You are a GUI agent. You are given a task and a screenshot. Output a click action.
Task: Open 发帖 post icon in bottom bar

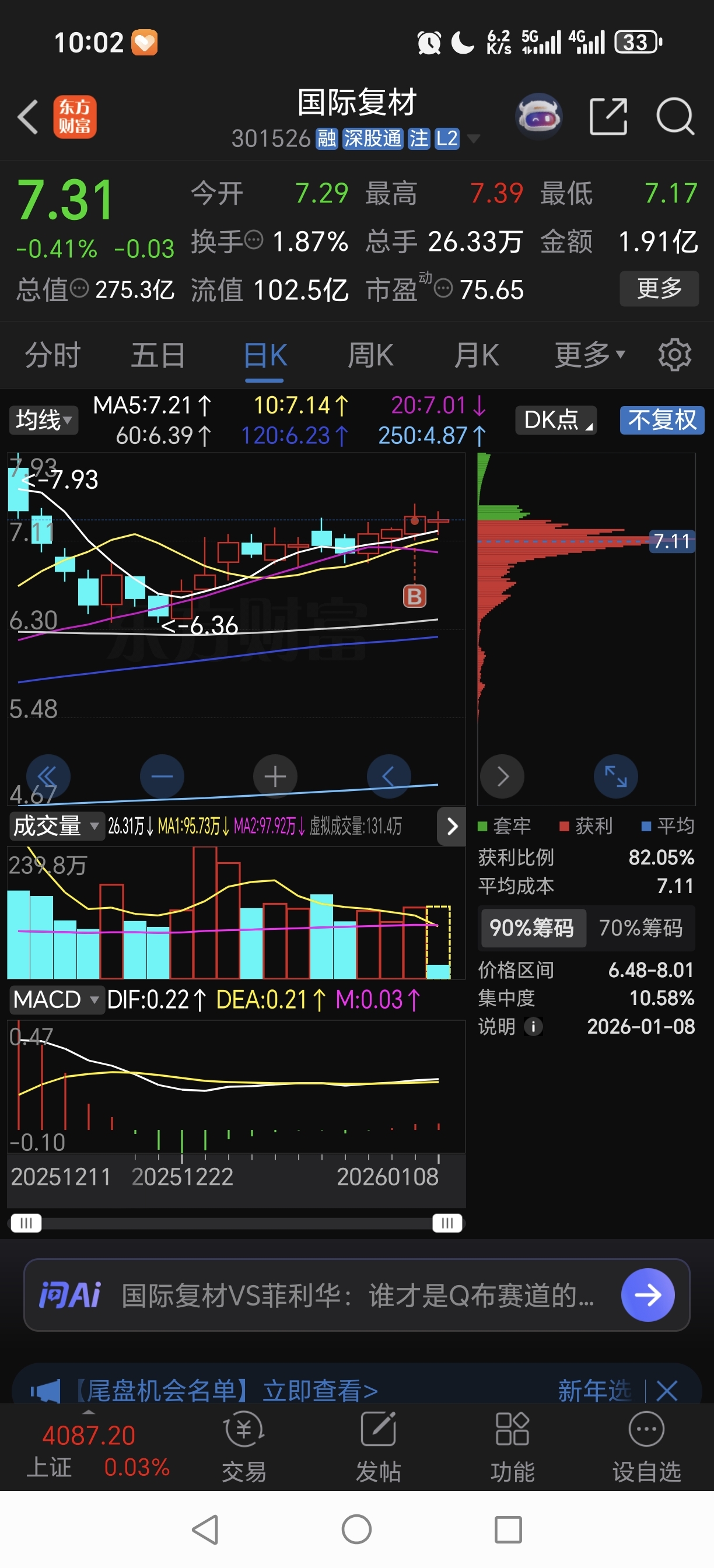[378, 1447]
